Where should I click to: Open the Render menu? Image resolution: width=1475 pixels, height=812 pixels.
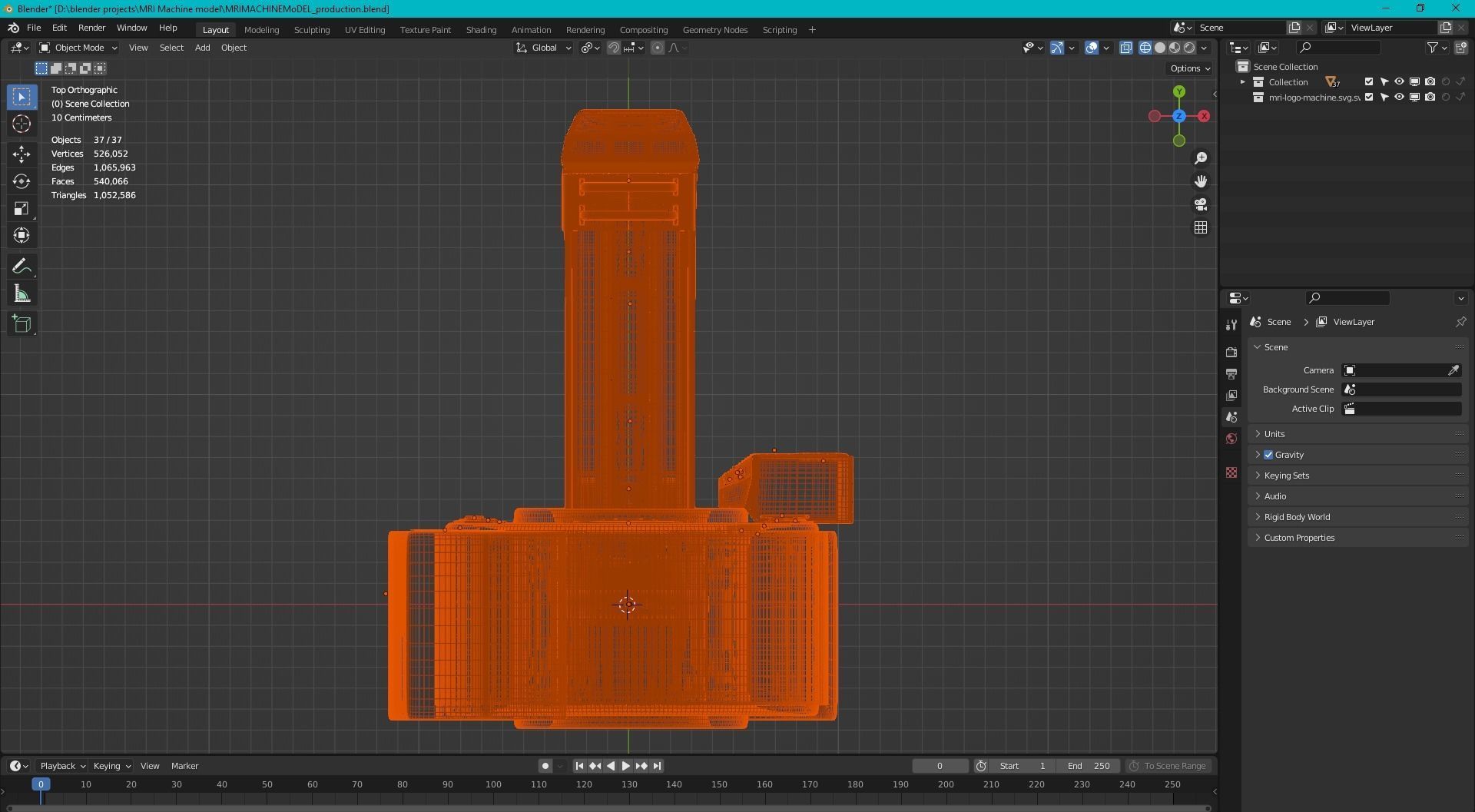click(91, 28)
